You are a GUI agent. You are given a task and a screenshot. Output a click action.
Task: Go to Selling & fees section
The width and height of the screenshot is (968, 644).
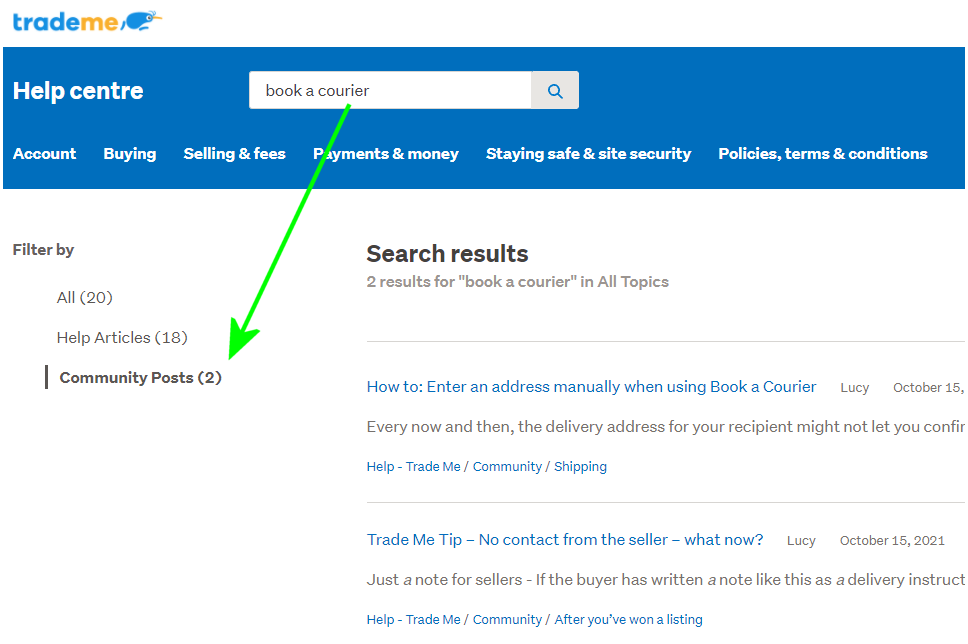click(x=234, y=154)
